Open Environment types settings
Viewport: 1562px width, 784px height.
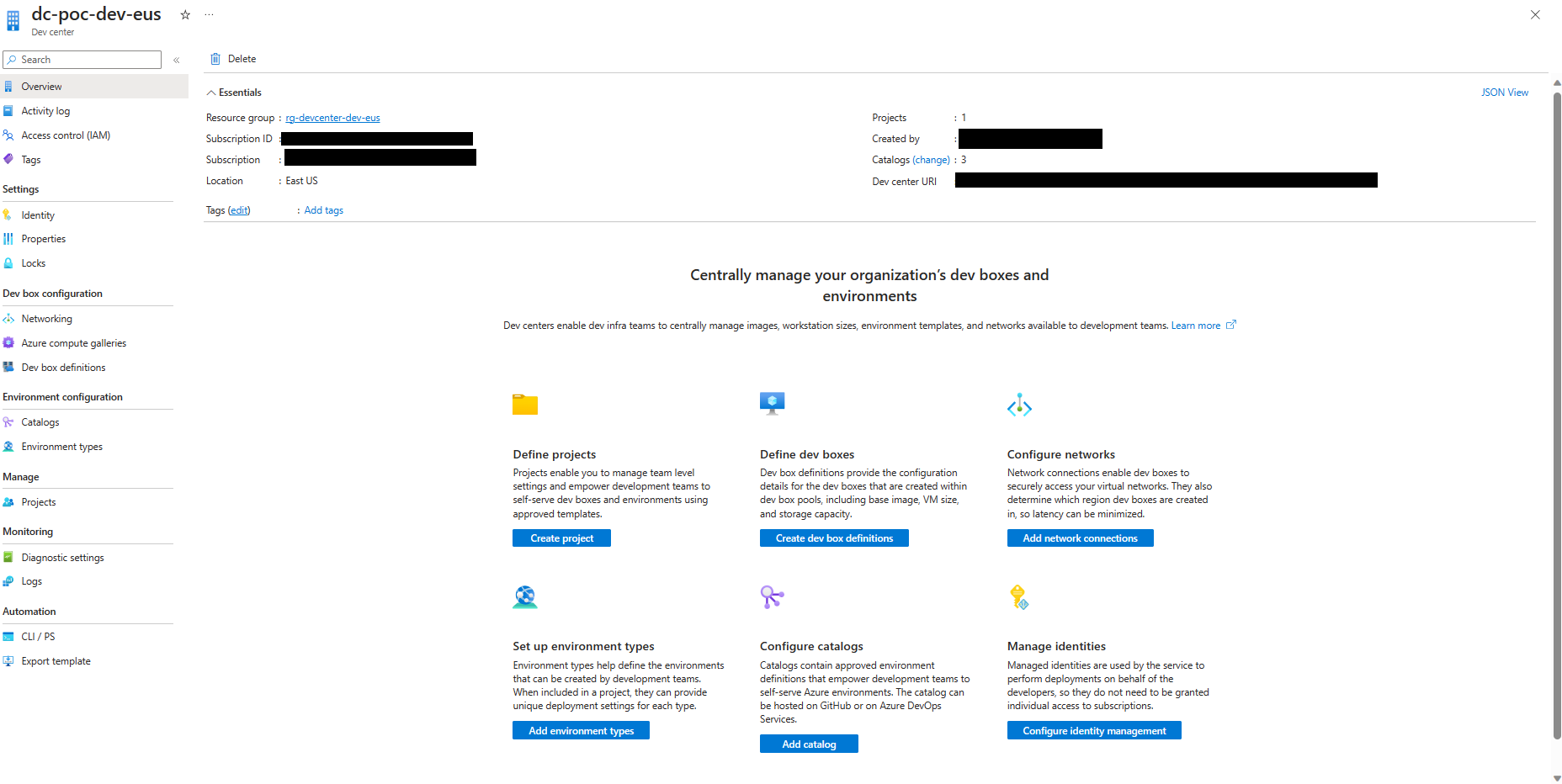pos(61,446)
